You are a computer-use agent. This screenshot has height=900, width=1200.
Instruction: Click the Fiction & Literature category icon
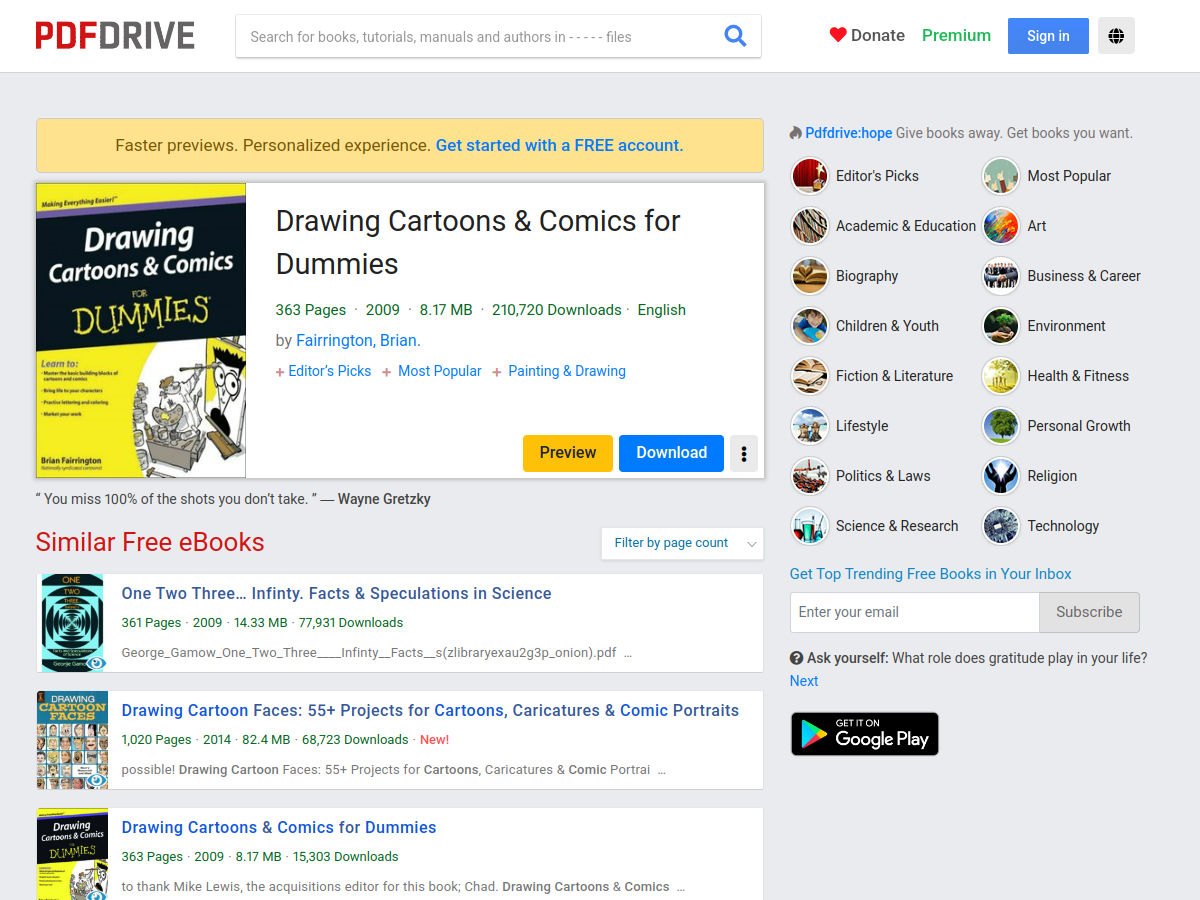[x=809, y=376]
